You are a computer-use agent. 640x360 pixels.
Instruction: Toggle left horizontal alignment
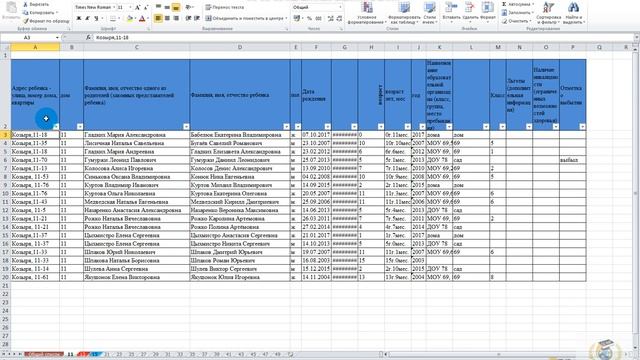158,18
